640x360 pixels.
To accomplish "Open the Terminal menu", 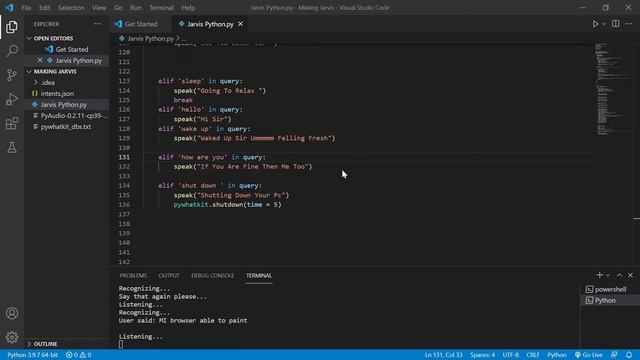I will click(x=161, y=8).
